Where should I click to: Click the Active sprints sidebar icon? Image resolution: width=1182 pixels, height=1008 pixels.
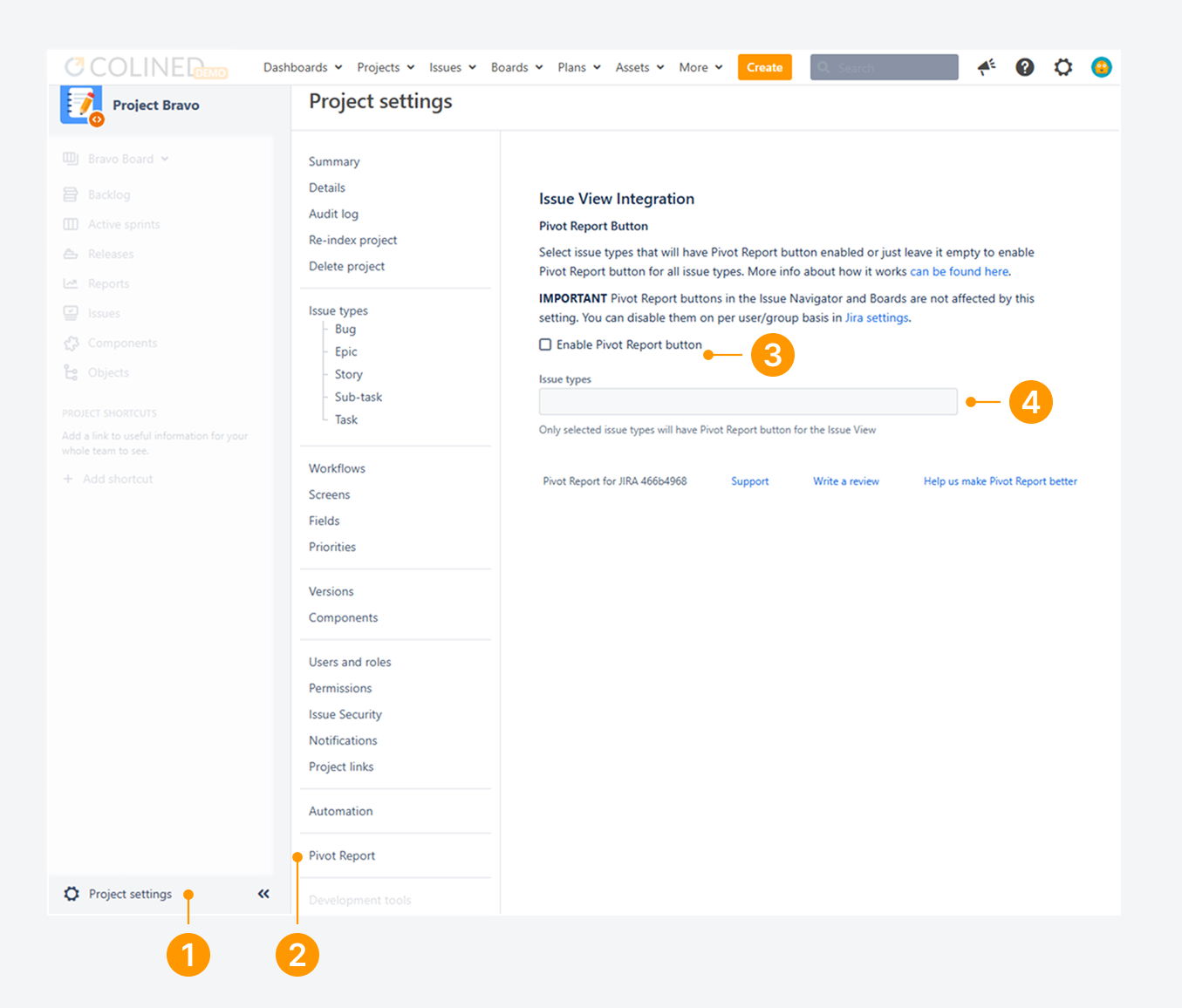click(71, 224)
